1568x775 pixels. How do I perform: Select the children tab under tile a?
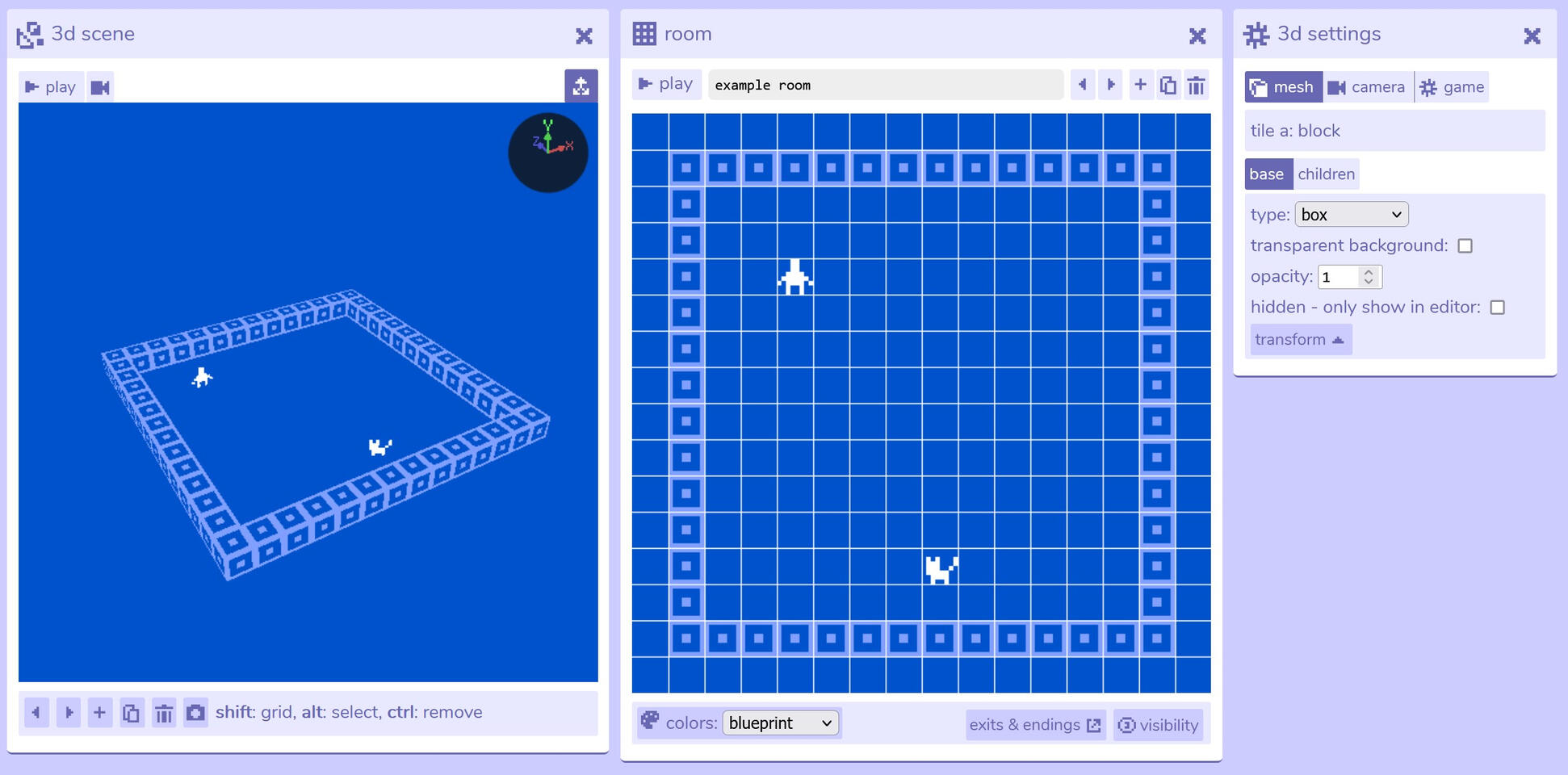(x=1326, y=174)
